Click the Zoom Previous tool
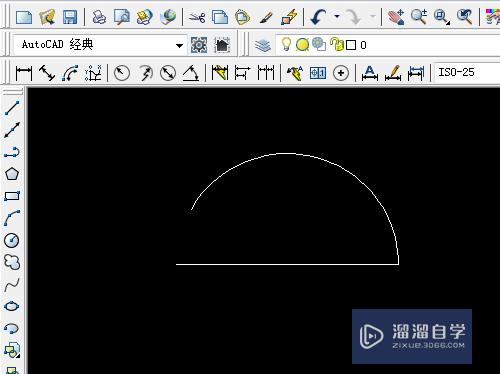 tap(464, 17)
